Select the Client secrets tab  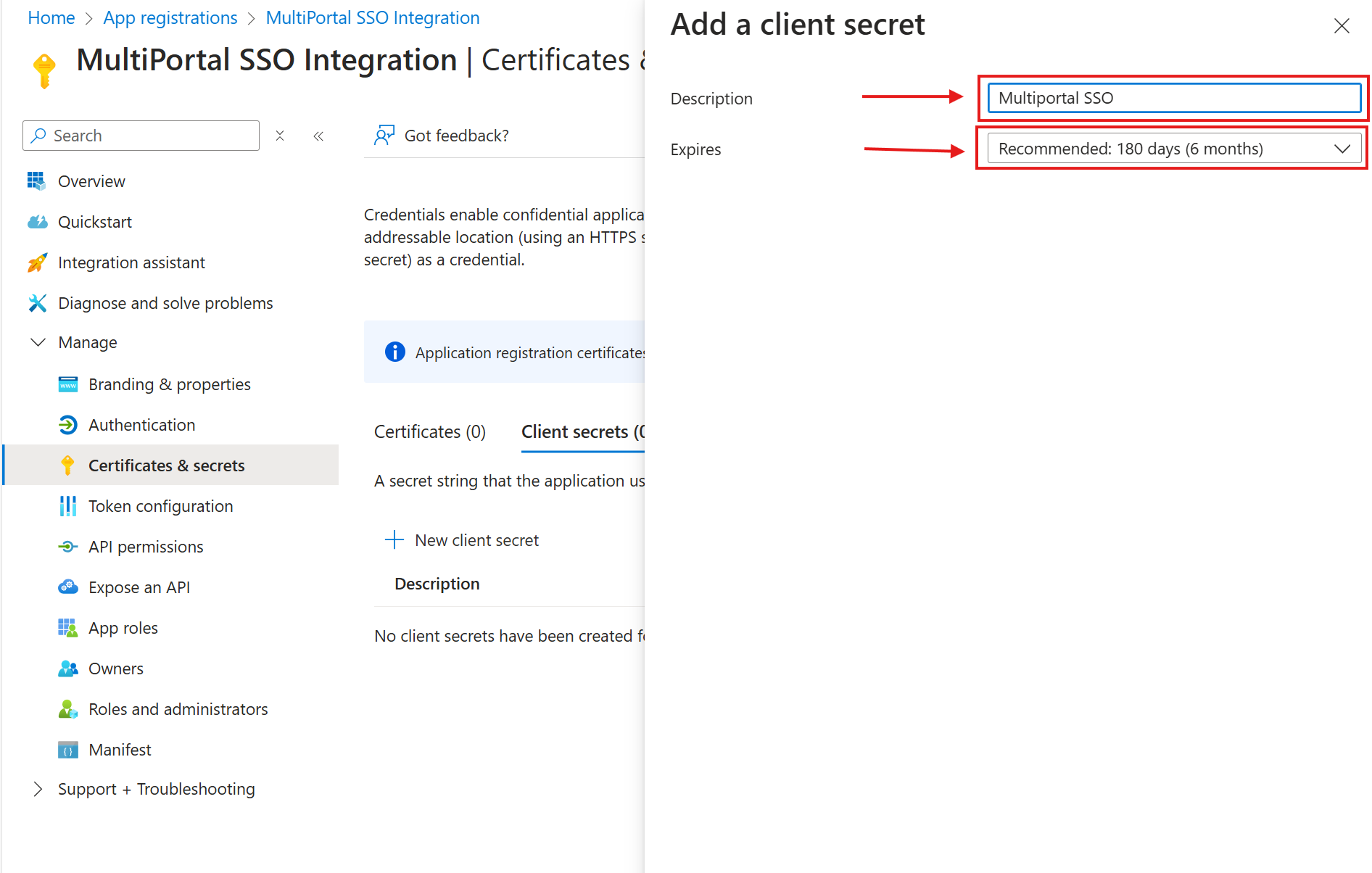(582, 431)
